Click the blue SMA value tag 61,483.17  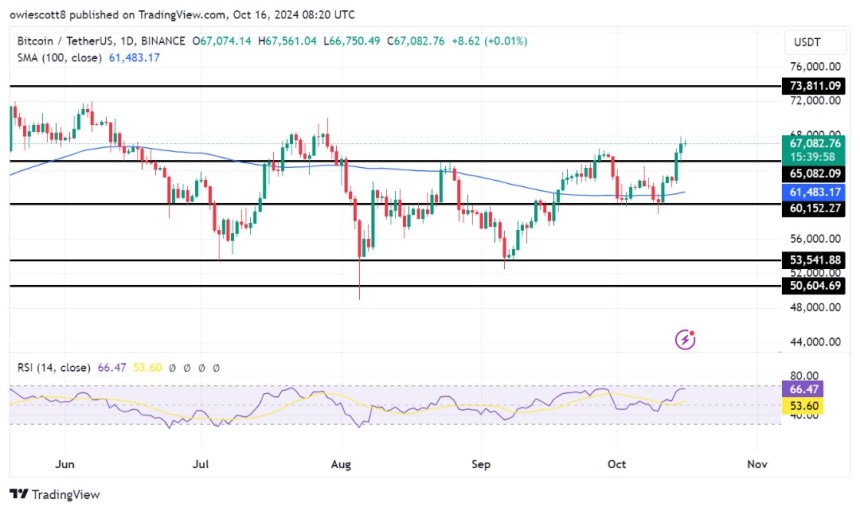(816, 191)
